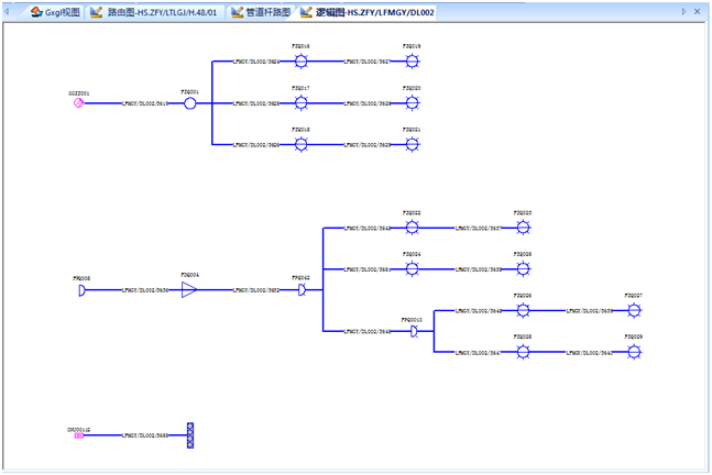Click the pink source node on the top-left line
This screenshot has height=475, width=712.
click(78, 103)
